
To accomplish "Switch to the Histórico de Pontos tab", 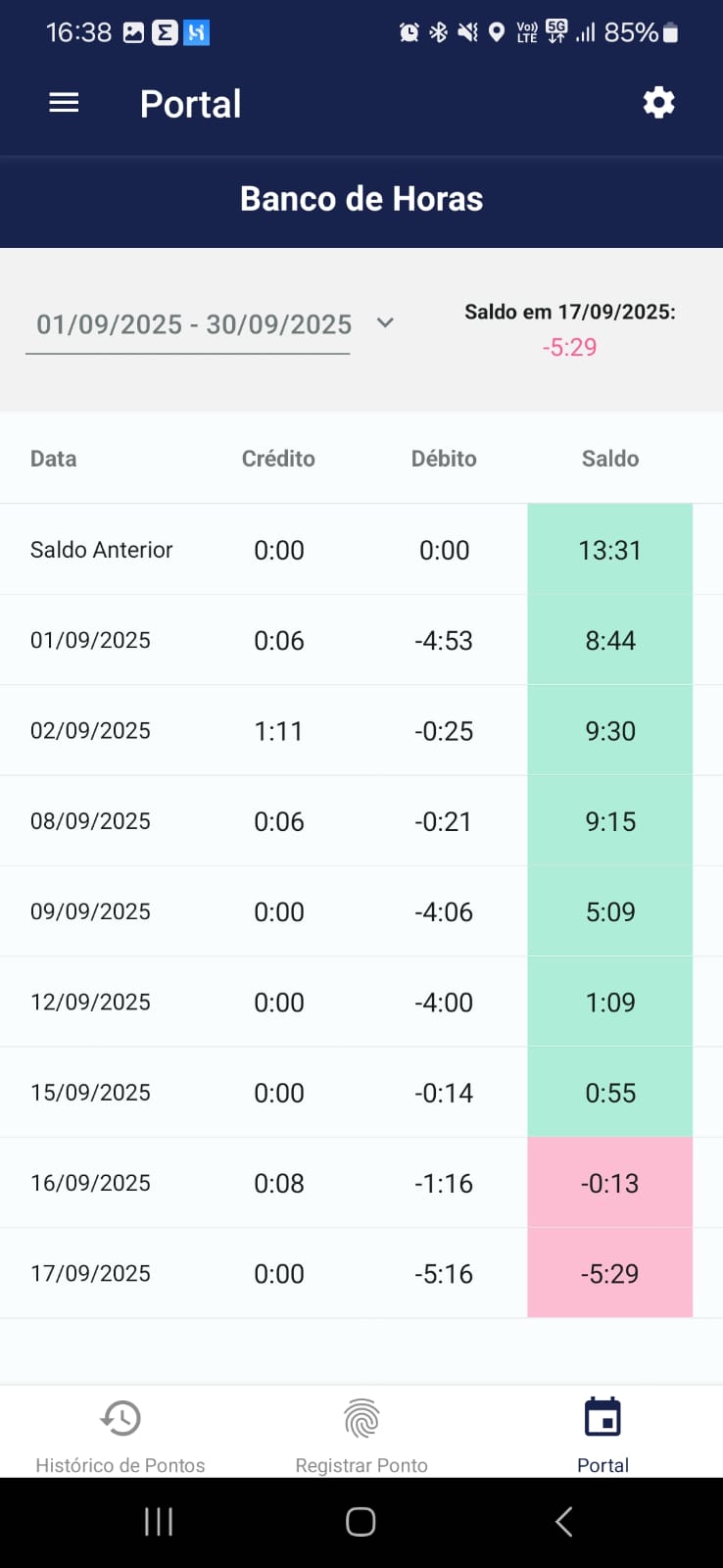I will pyautogui.click(x=120, y=1465).
